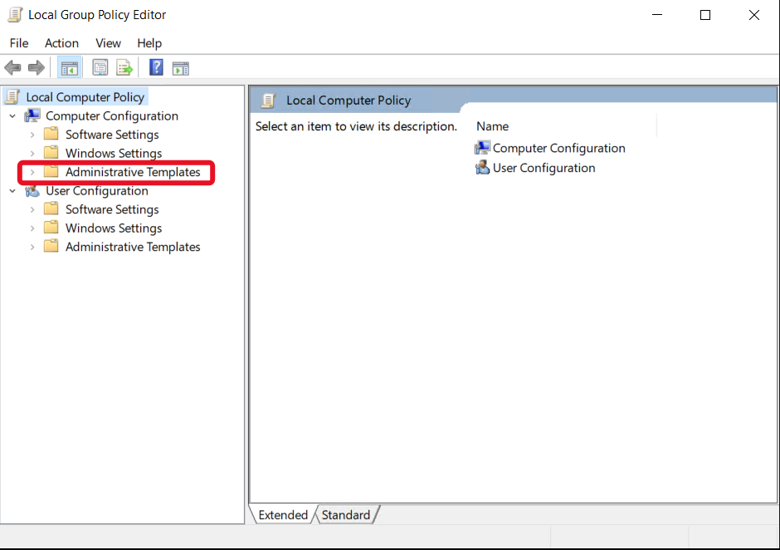Switch to the Extended tab
Image resolution: width=780 pixels, height=550 pixels.
(283, 515)
